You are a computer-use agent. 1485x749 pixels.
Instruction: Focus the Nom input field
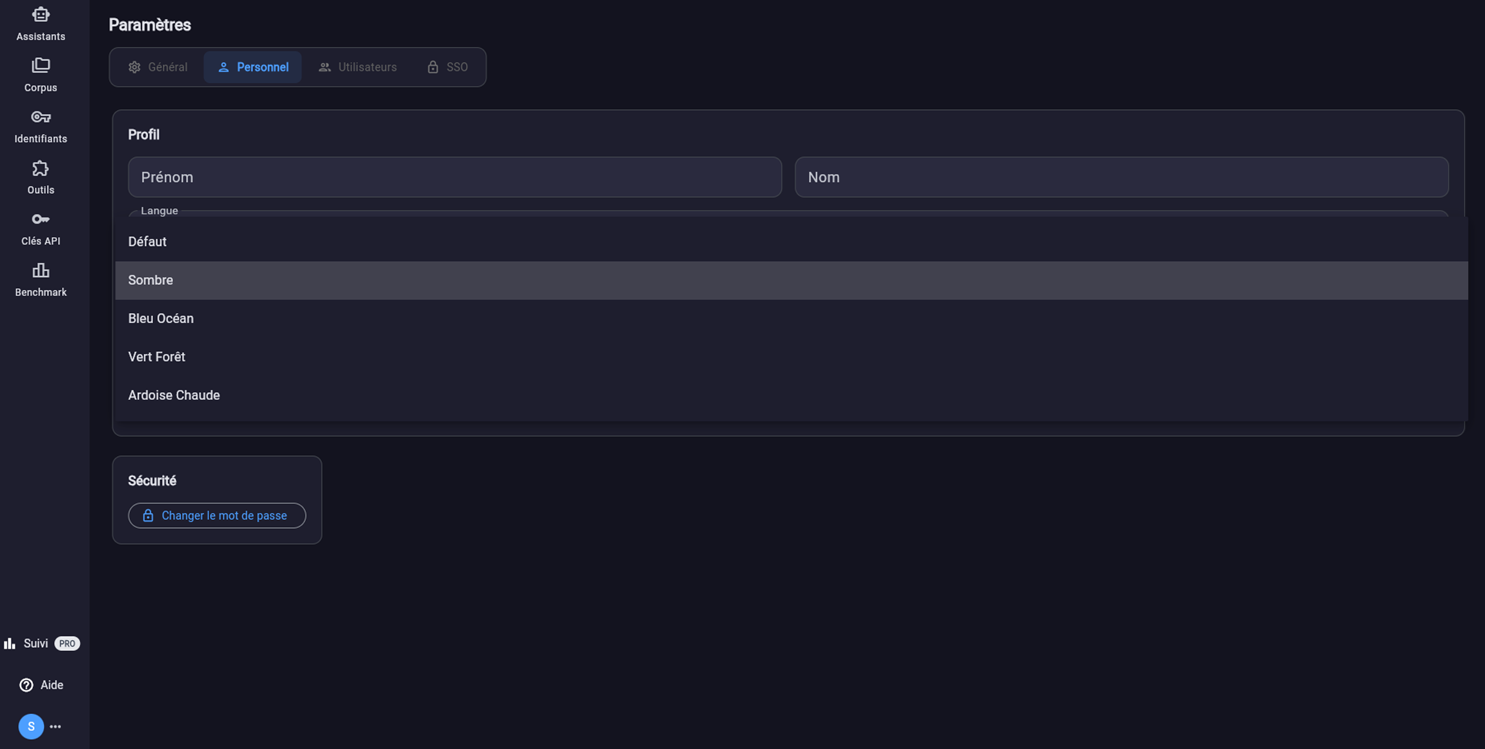click(1122, 177)
